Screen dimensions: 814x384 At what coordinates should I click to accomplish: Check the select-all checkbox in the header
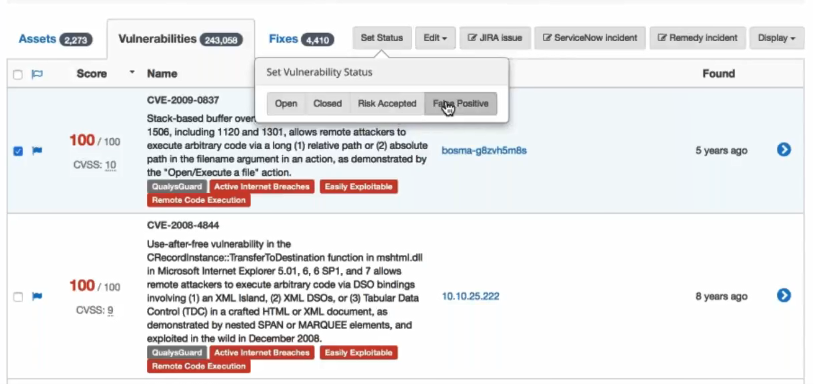tap(18, 75)
